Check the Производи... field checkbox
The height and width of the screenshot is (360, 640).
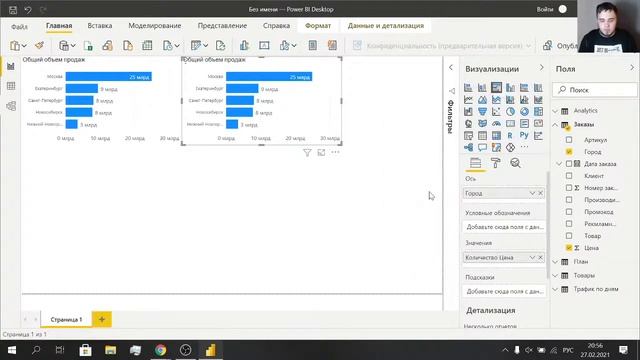click(x=569, y=200)
